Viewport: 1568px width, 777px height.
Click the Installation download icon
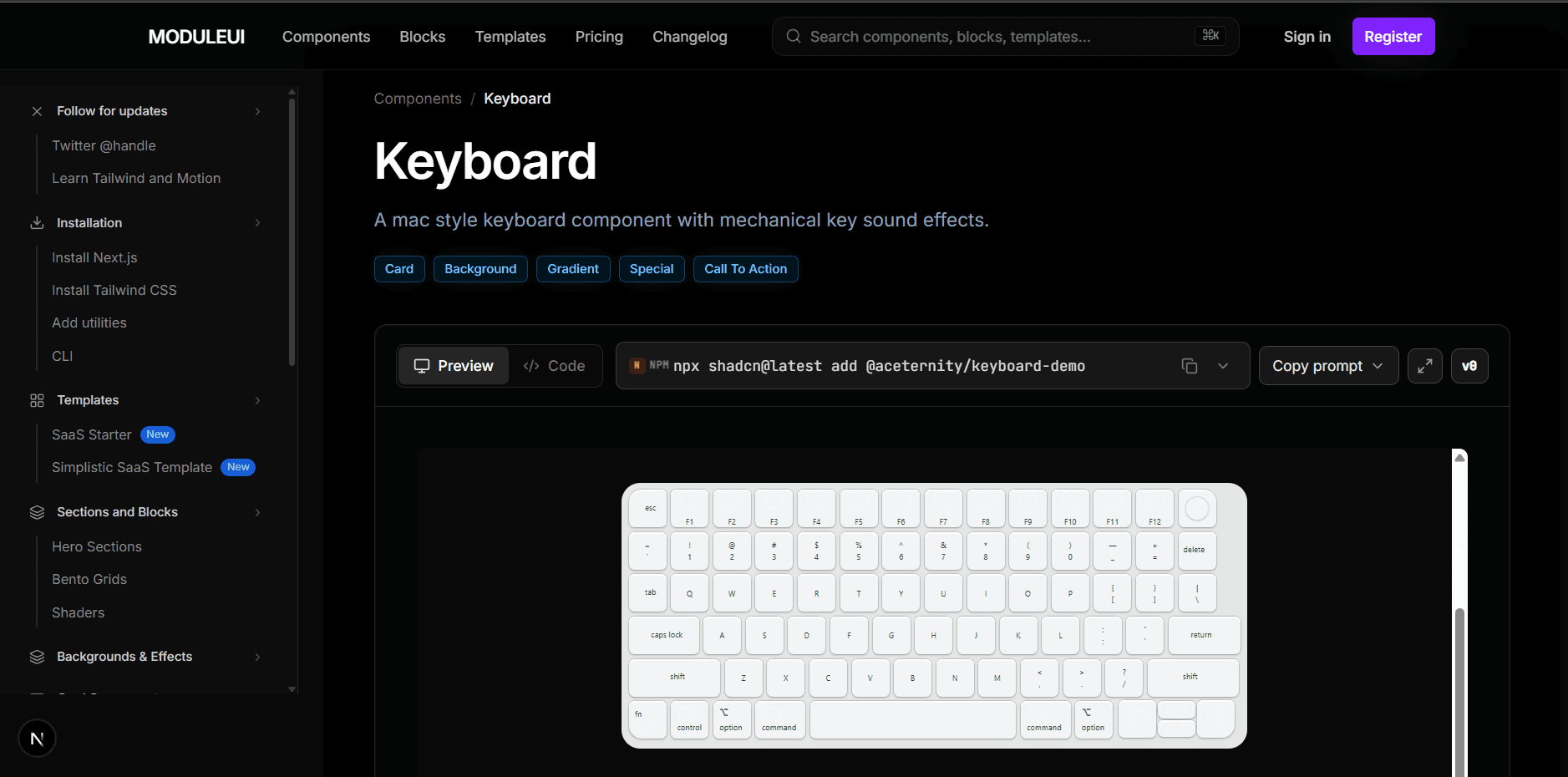click(37, 223)
